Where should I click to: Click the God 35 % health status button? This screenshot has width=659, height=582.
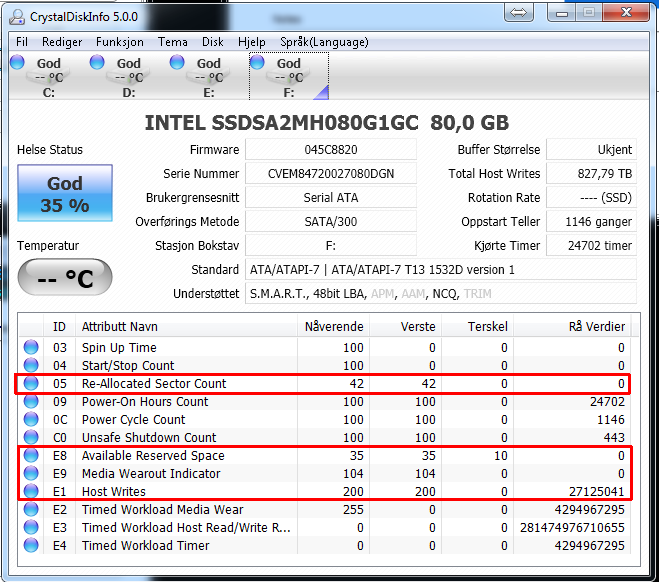click(x=65, y=193)
